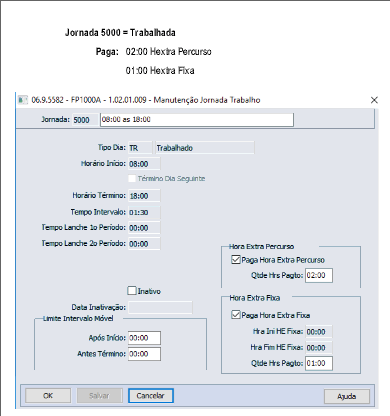The image size is (390, 416).
Task: Focus Tempo Lanche 2o Período field
Action: coord(144,244)
